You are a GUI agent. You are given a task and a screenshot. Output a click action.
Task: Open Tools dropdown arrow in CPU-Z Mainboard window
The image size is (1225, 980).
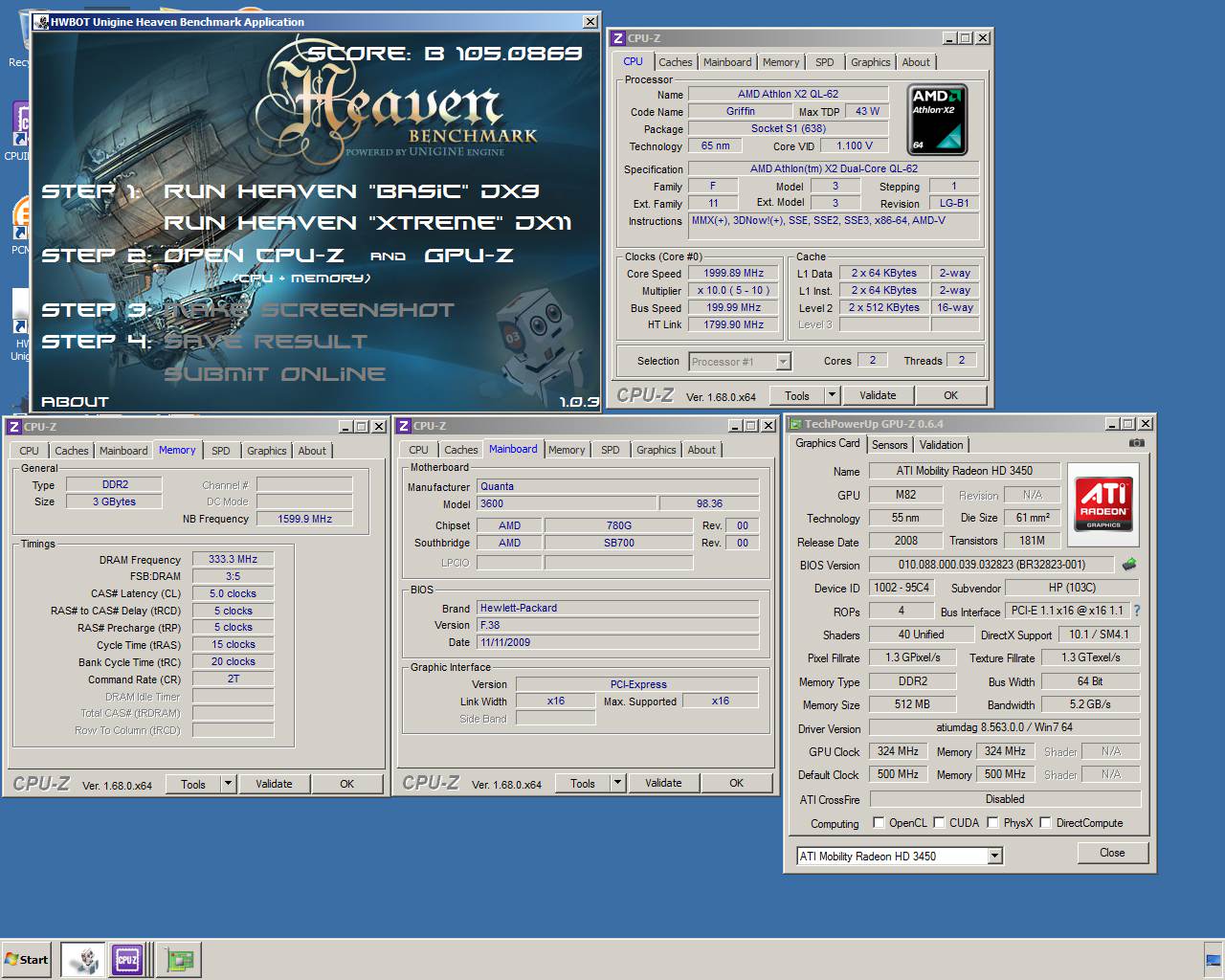[x=617, y=783]
